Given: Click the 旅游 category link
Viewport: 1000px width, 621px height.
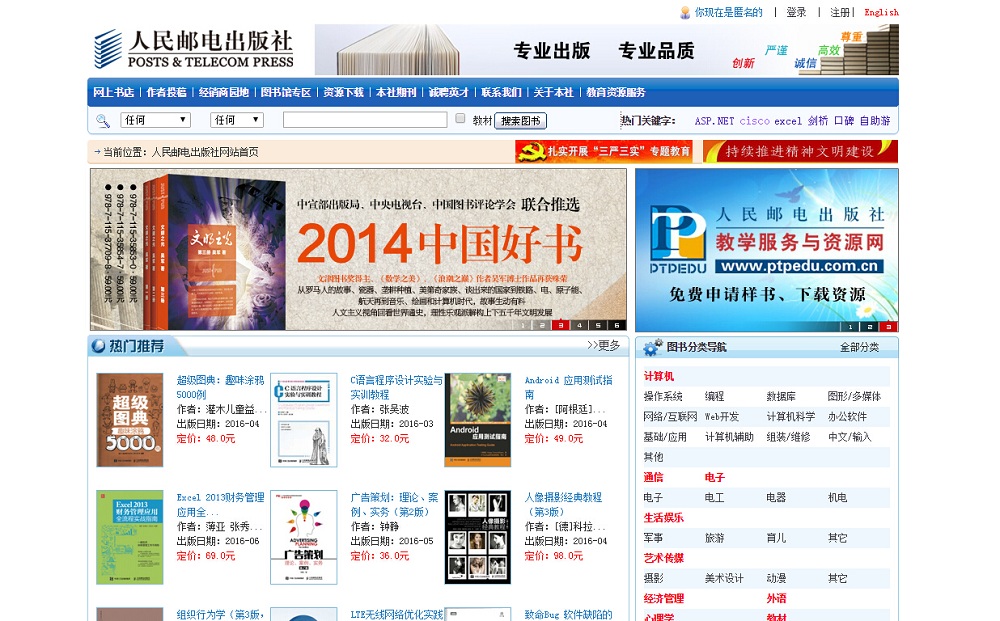Looking at the screenshot, I should (x=714, y=538).
